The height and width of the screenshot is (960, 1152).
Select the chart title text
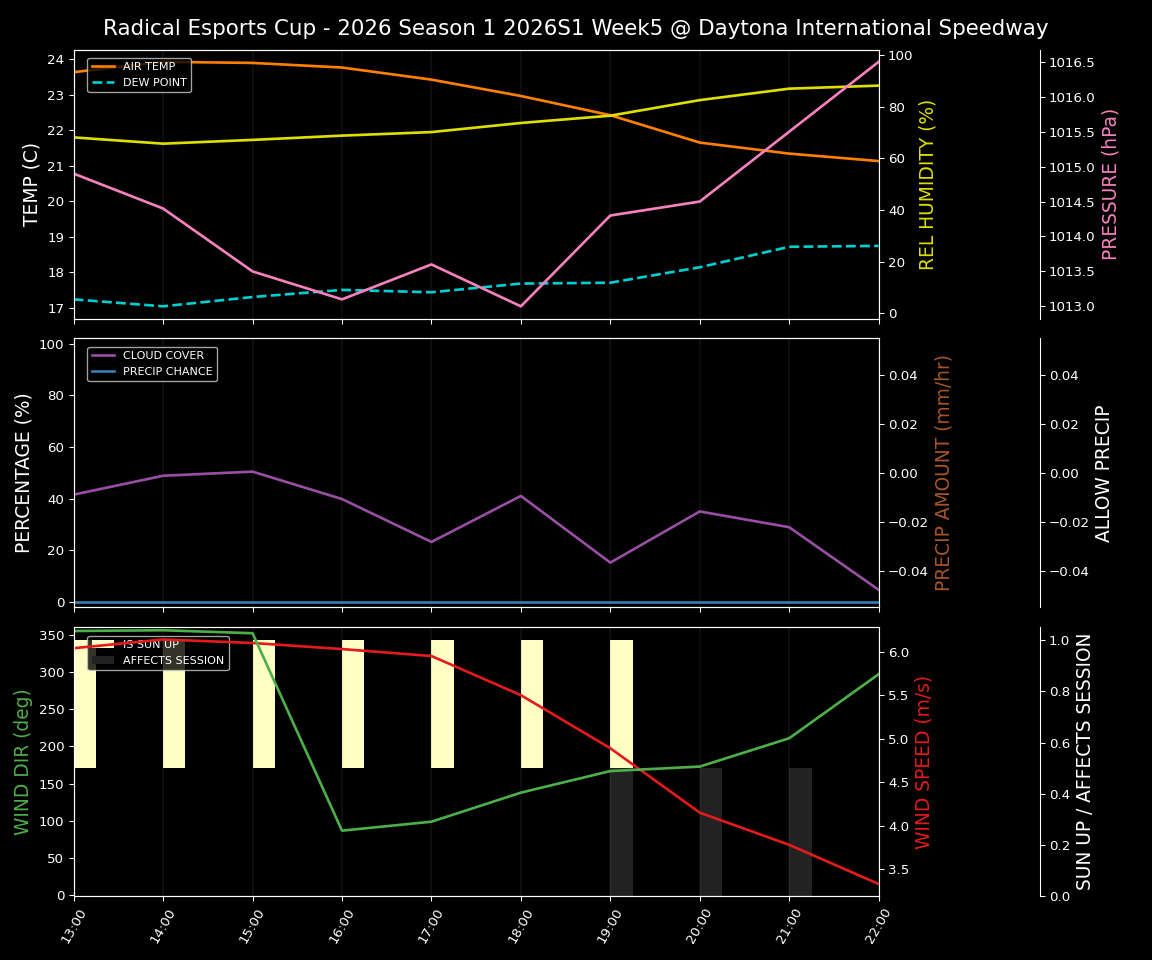pos(576,28)
